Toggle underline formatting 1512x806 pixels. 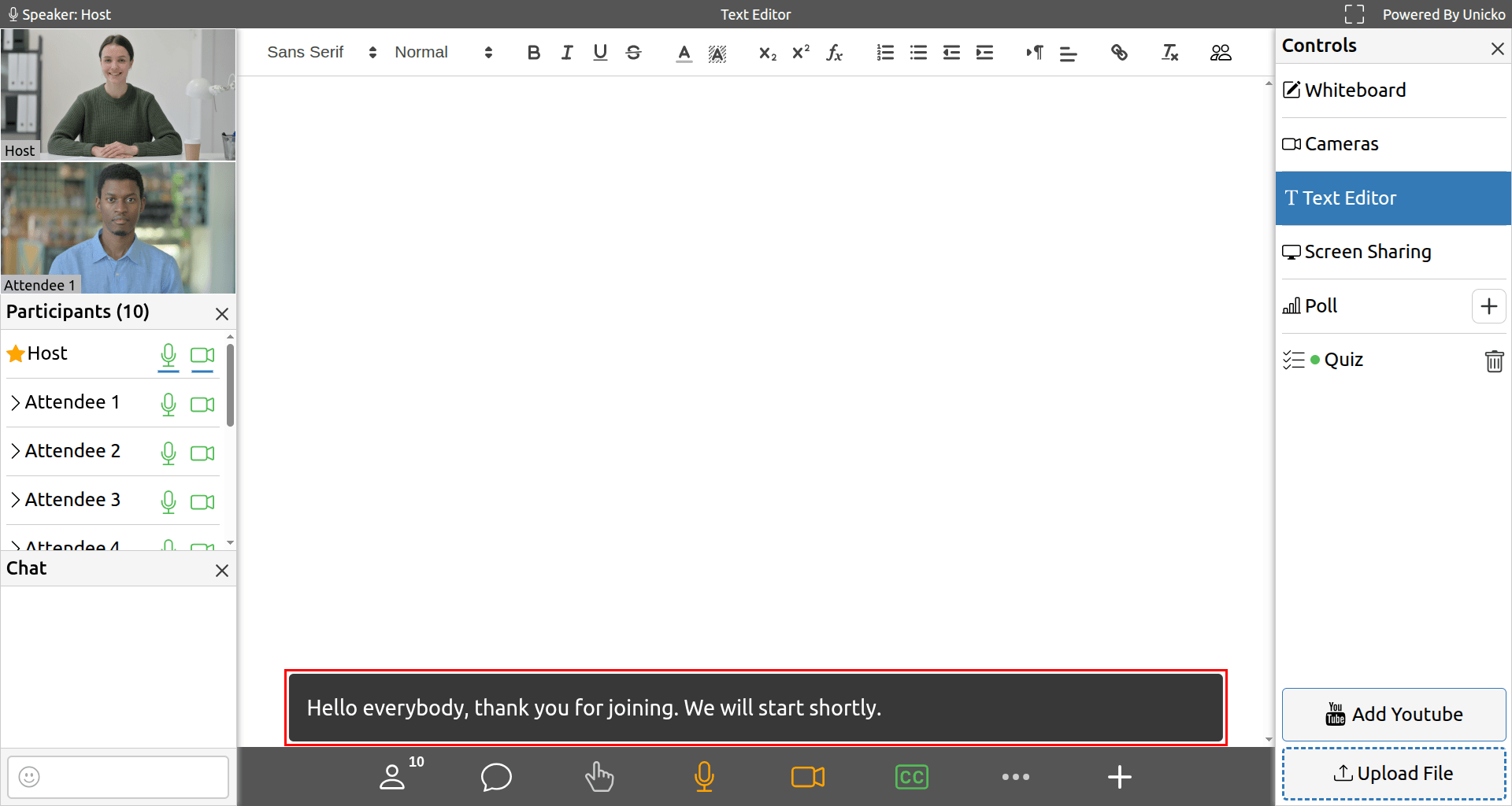click(x=600, y=53)
